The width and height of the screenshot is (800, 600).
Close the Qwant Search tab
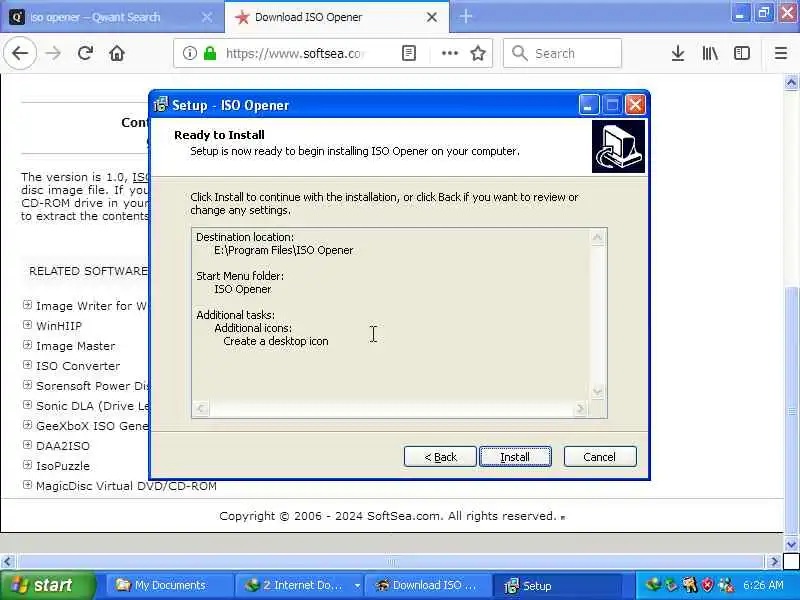pyautogui.click(x=207, y=17)
